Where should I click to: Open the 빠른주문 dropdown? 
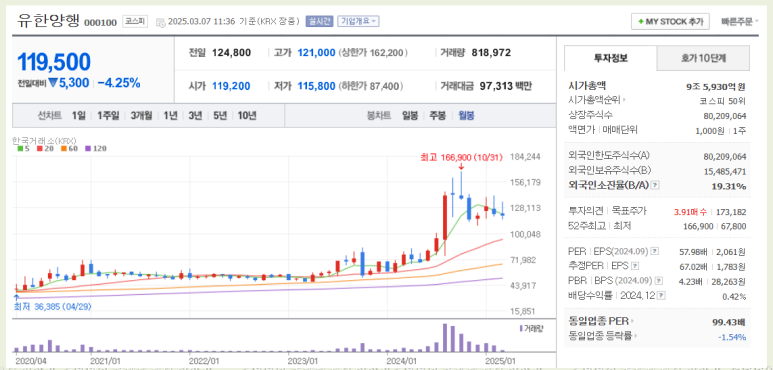(739, 22)
